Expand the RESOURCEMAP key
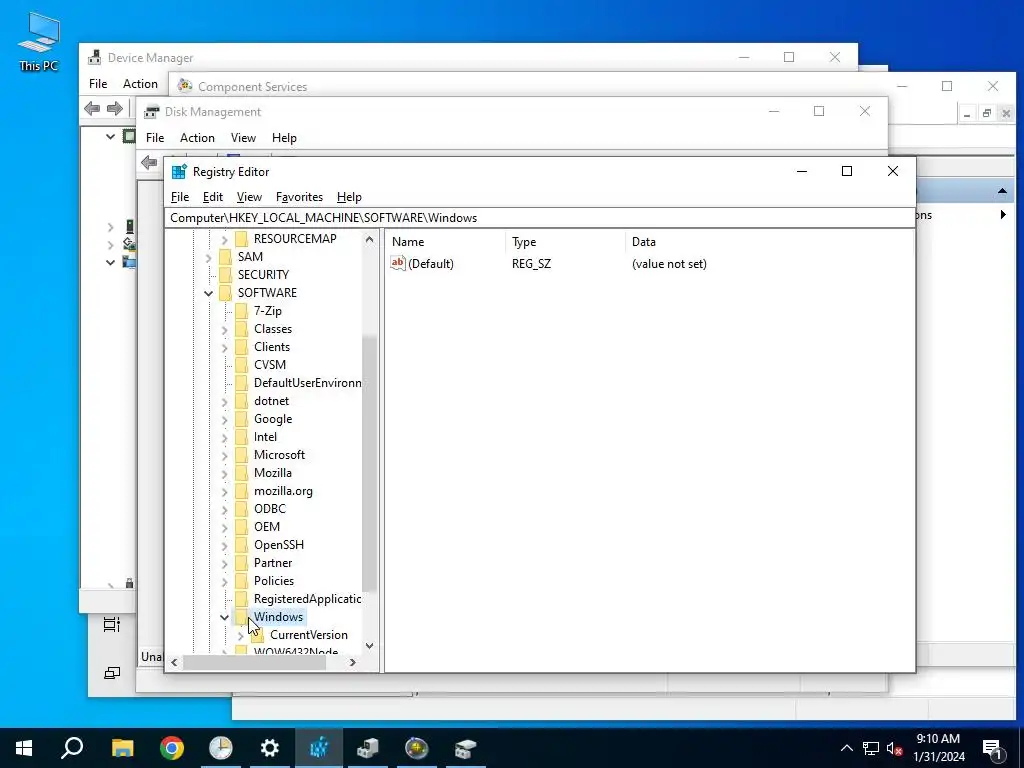This screenshot has width=1024, height=768. click(224, 239)
